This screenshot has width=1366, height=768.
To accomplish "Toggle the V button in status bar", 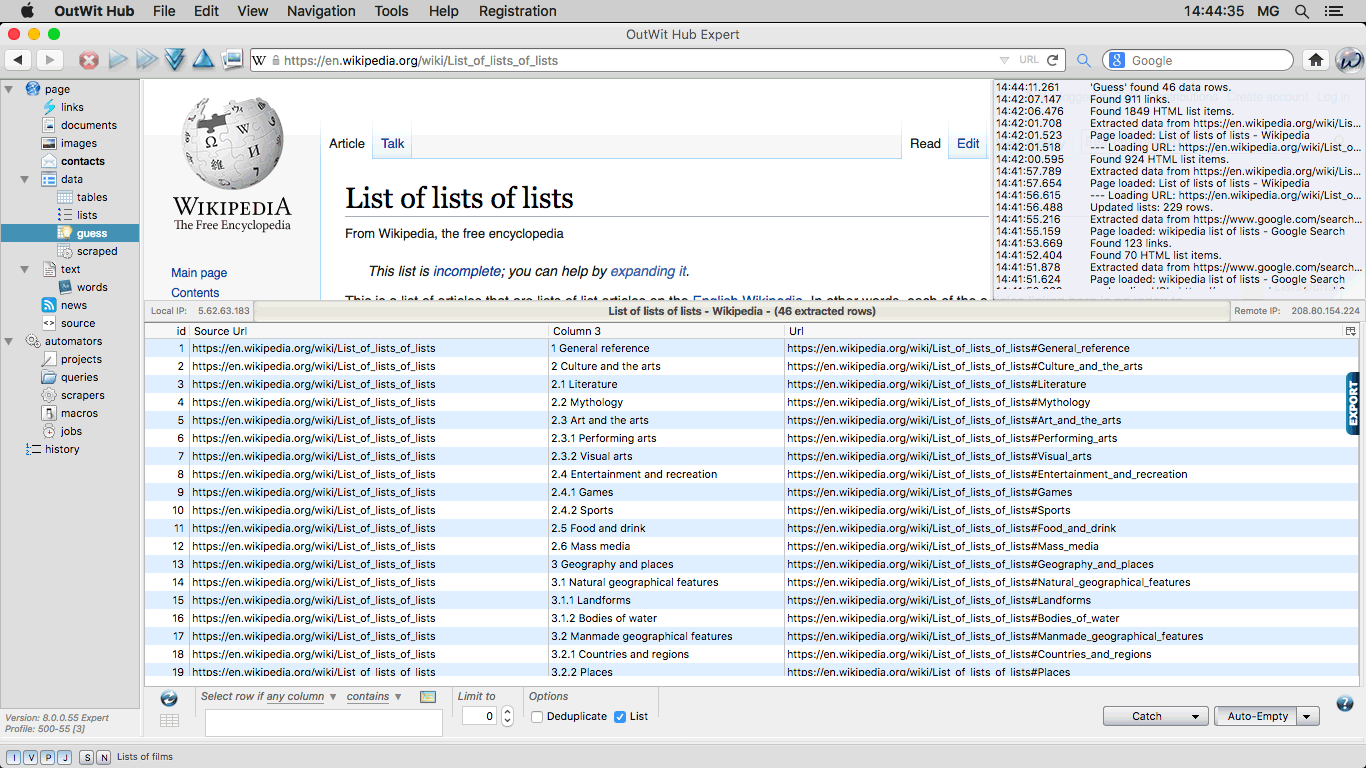I will point(31,757).
